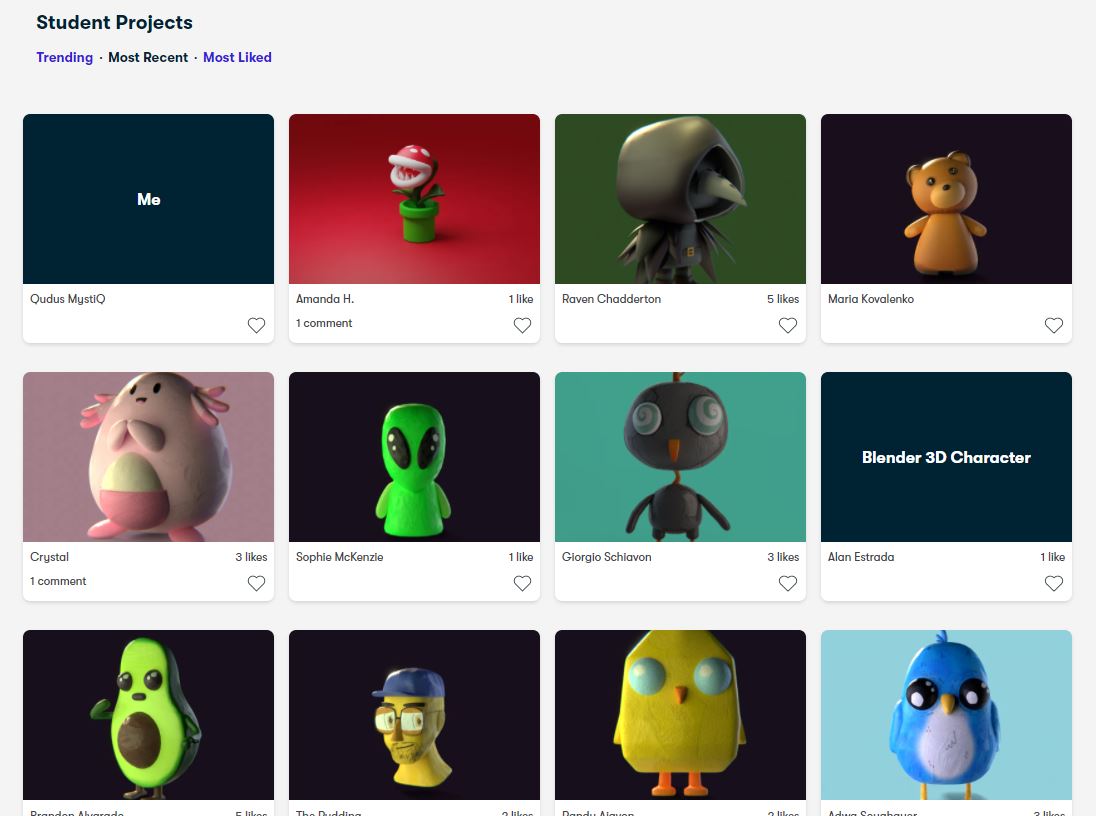Image resolution: width=1096 pixels, height=816 pixels.
Task: Click heart icon on Giorgio Schiavon's card
Action: (788, 583)
